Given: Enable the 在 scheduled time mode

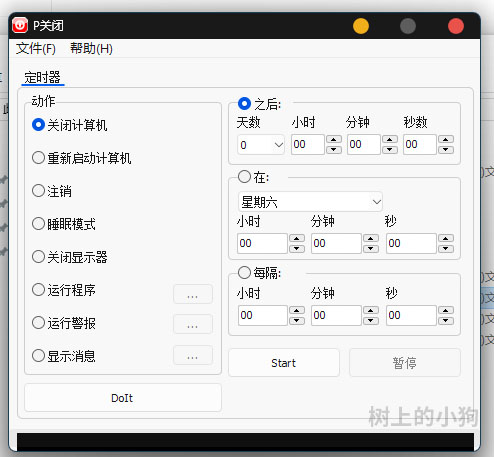Looking at the screenshot, I should point(253,177).
